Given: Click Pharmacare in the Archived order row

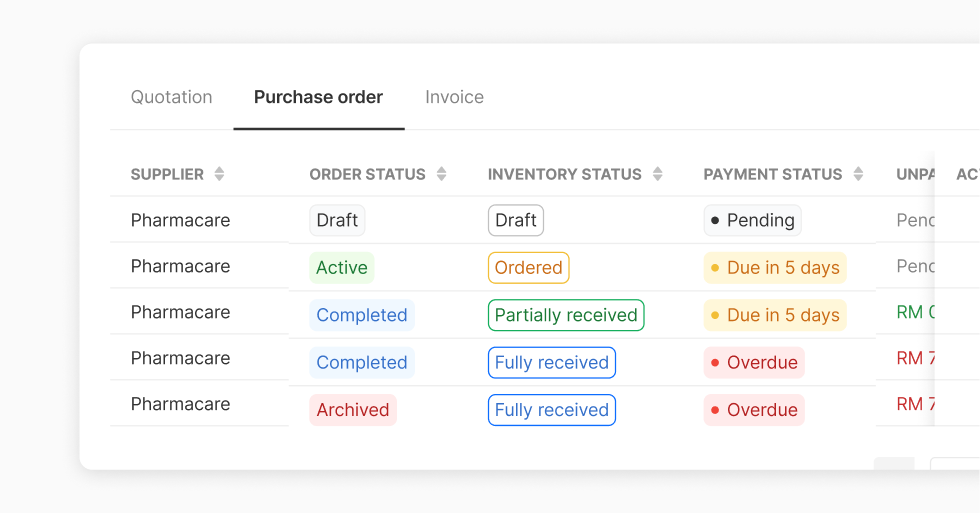Looking at the screenshot, I should point(180,404).
